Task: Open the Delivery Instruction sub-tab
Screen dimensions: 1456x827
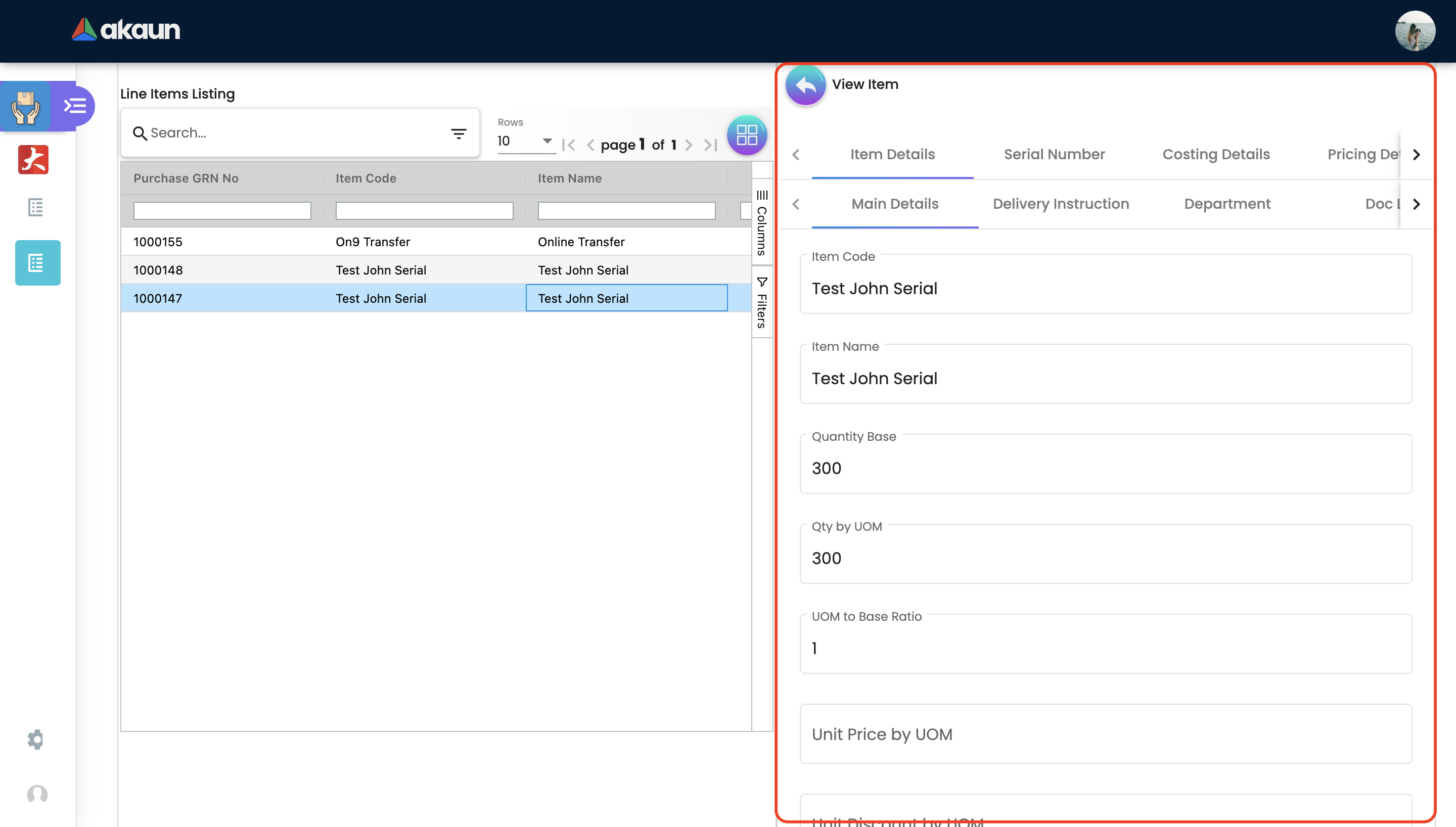Action: pos(1060,204)
